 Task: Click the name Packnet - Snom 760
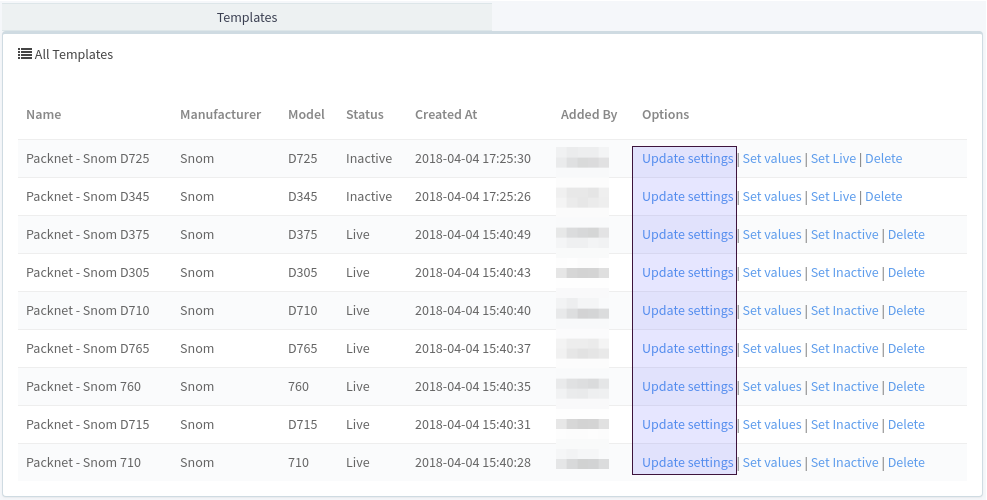pos(83,387)
